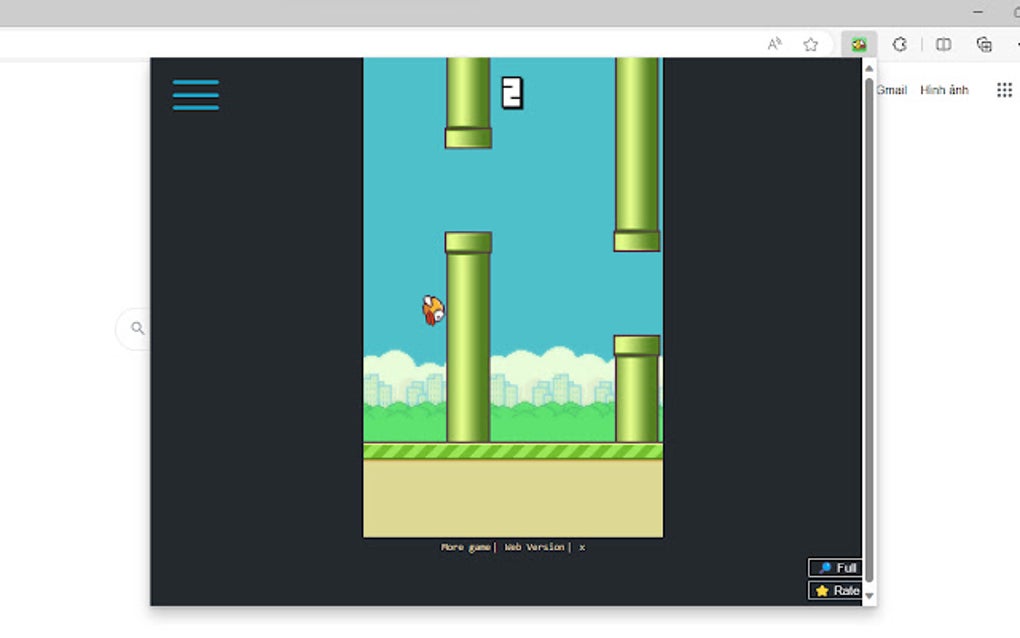Viewport: 1020px width, 638px height.
Task: Click the refresh extension icon in toolbar
Action: (901, 44)
